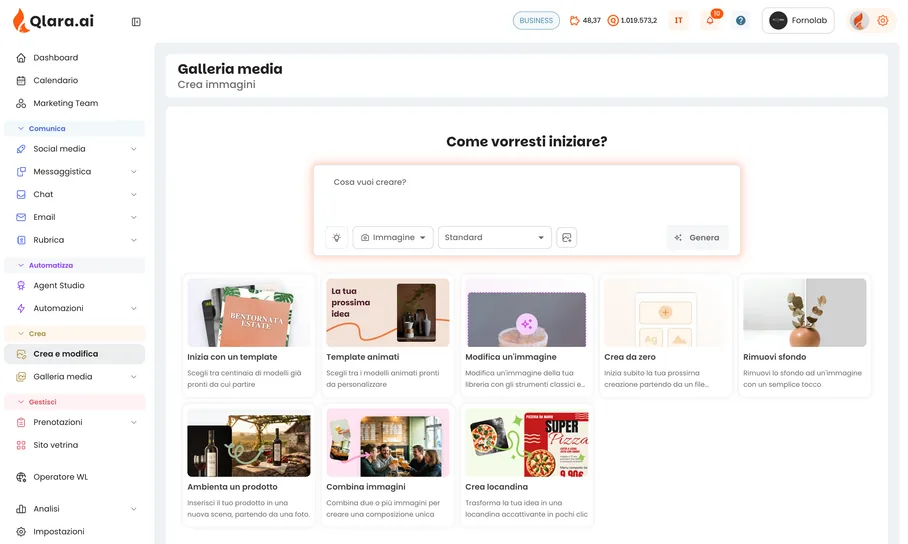Click the flame avatar icon in header
The height and width of the screenshot is (544, 908).
pyautogui.click(x=859, y=20)
